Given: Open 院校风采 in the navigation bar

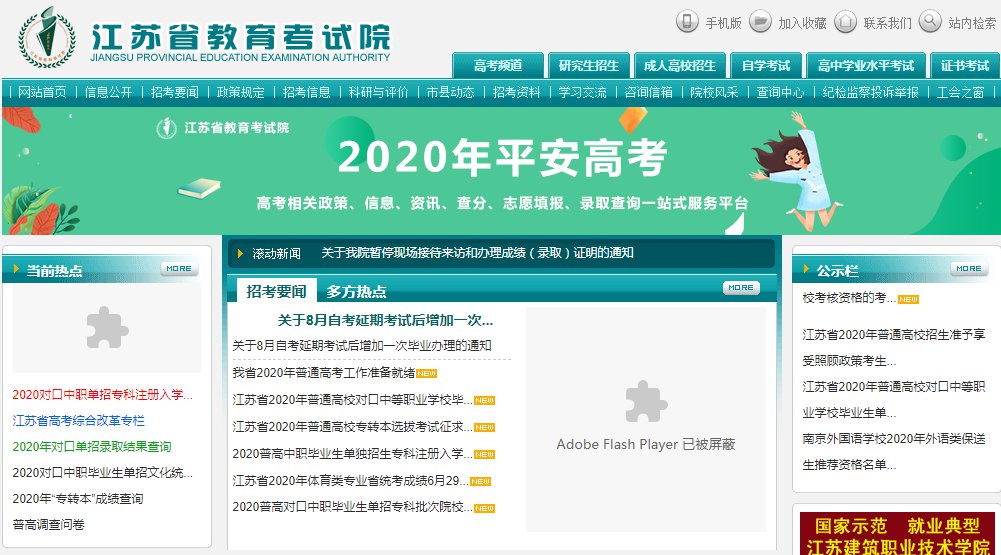Looking at the screenshot, I should tap(714, 93).
